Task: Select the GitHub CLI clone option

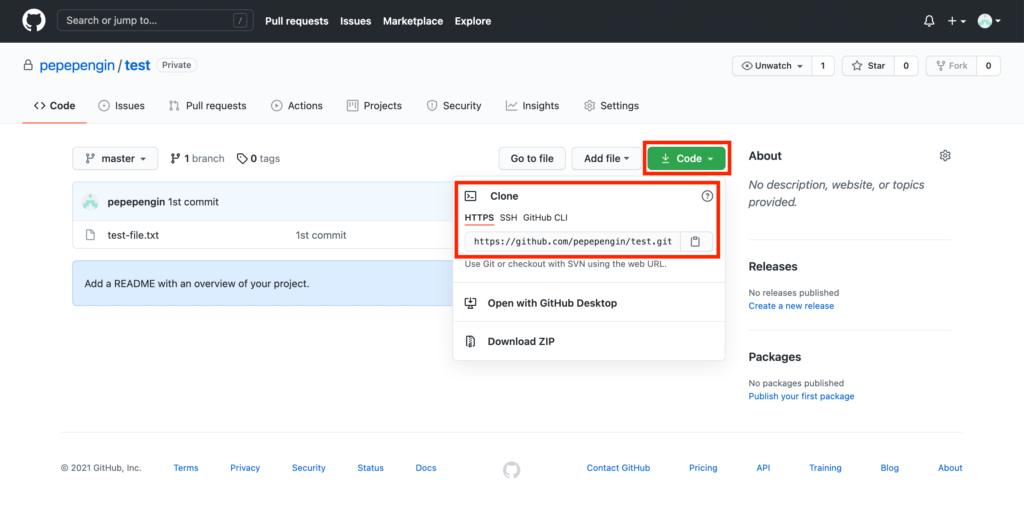Action: tap(545, 218)
